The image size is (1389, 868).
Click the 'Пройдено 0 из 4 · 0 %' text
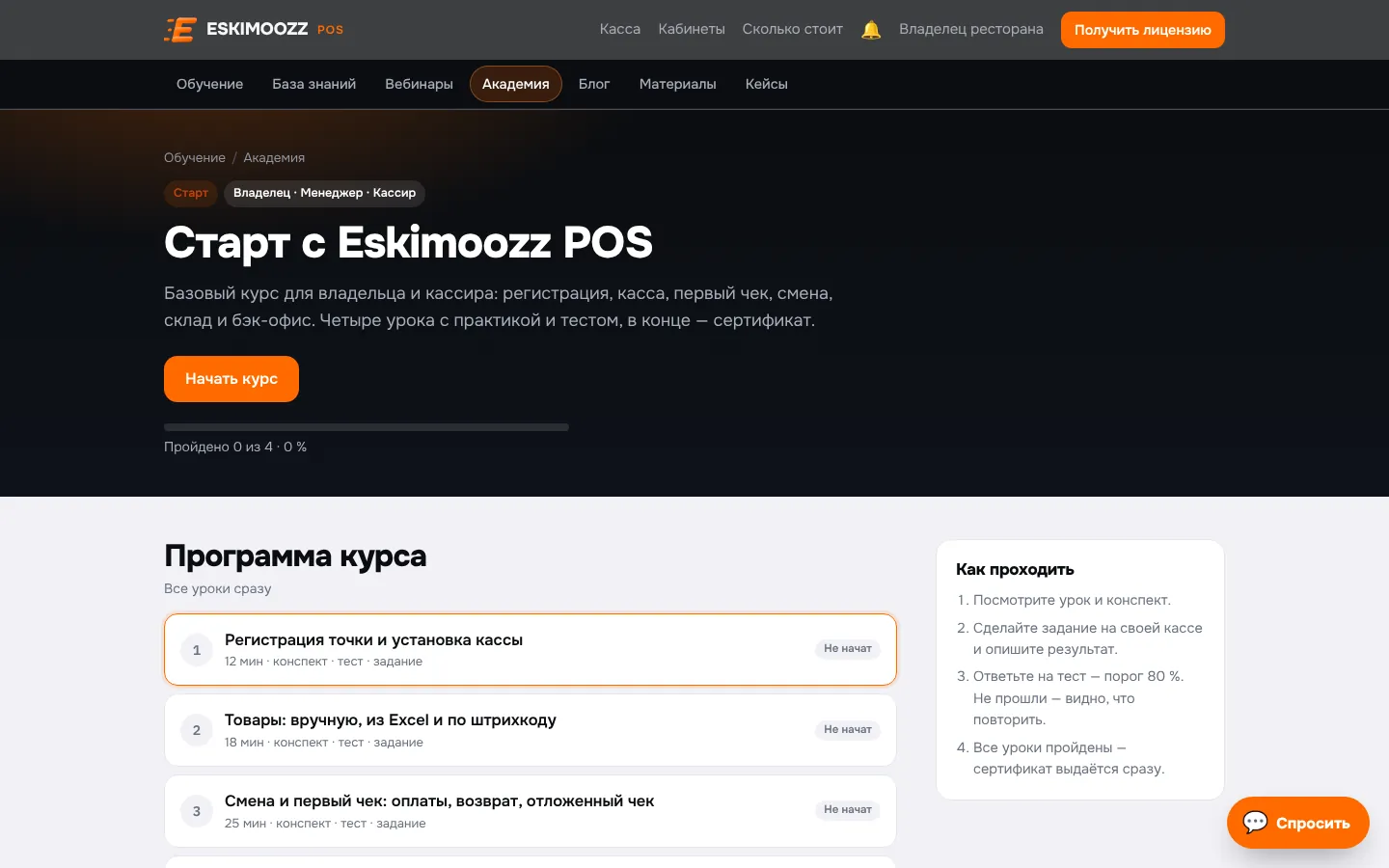click(235, 447)
